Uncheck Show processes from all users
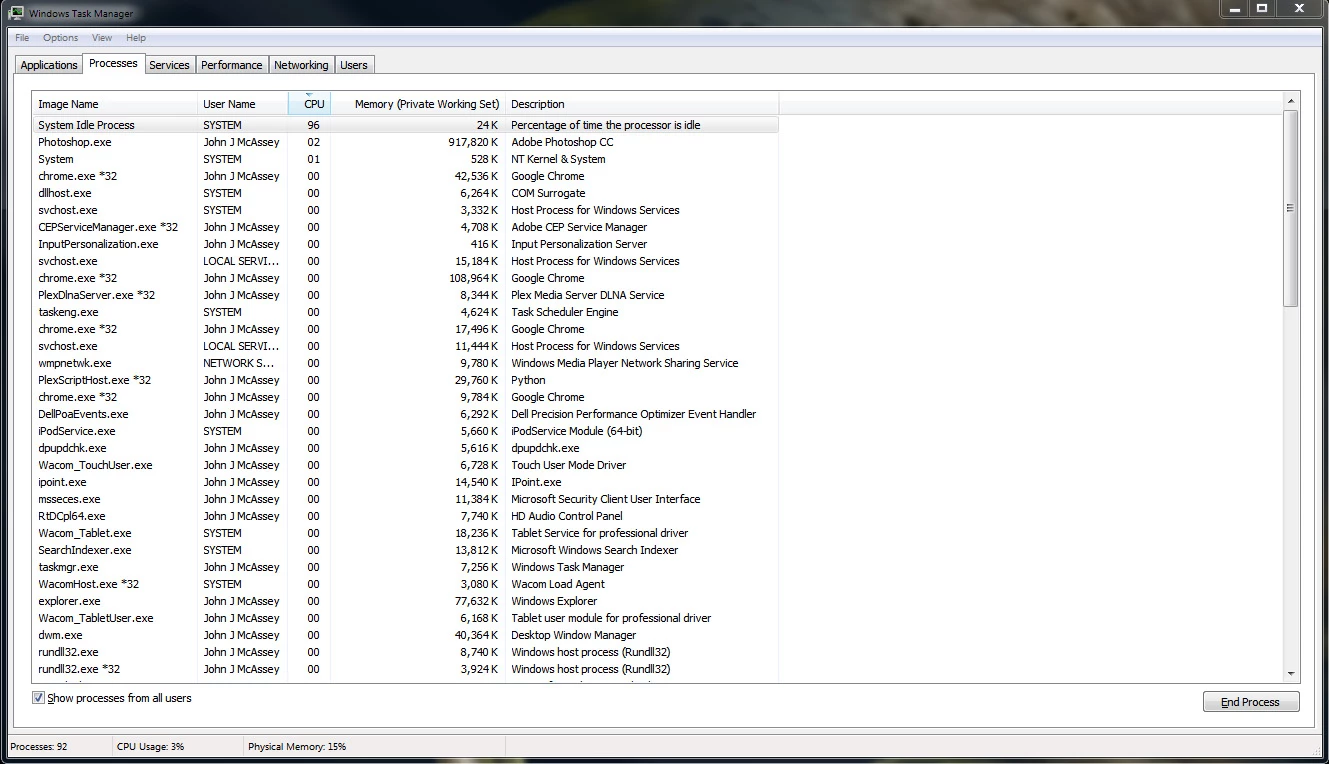This screenshot has height=764, width=1329. pyautogui.click(x=38, y=698)
